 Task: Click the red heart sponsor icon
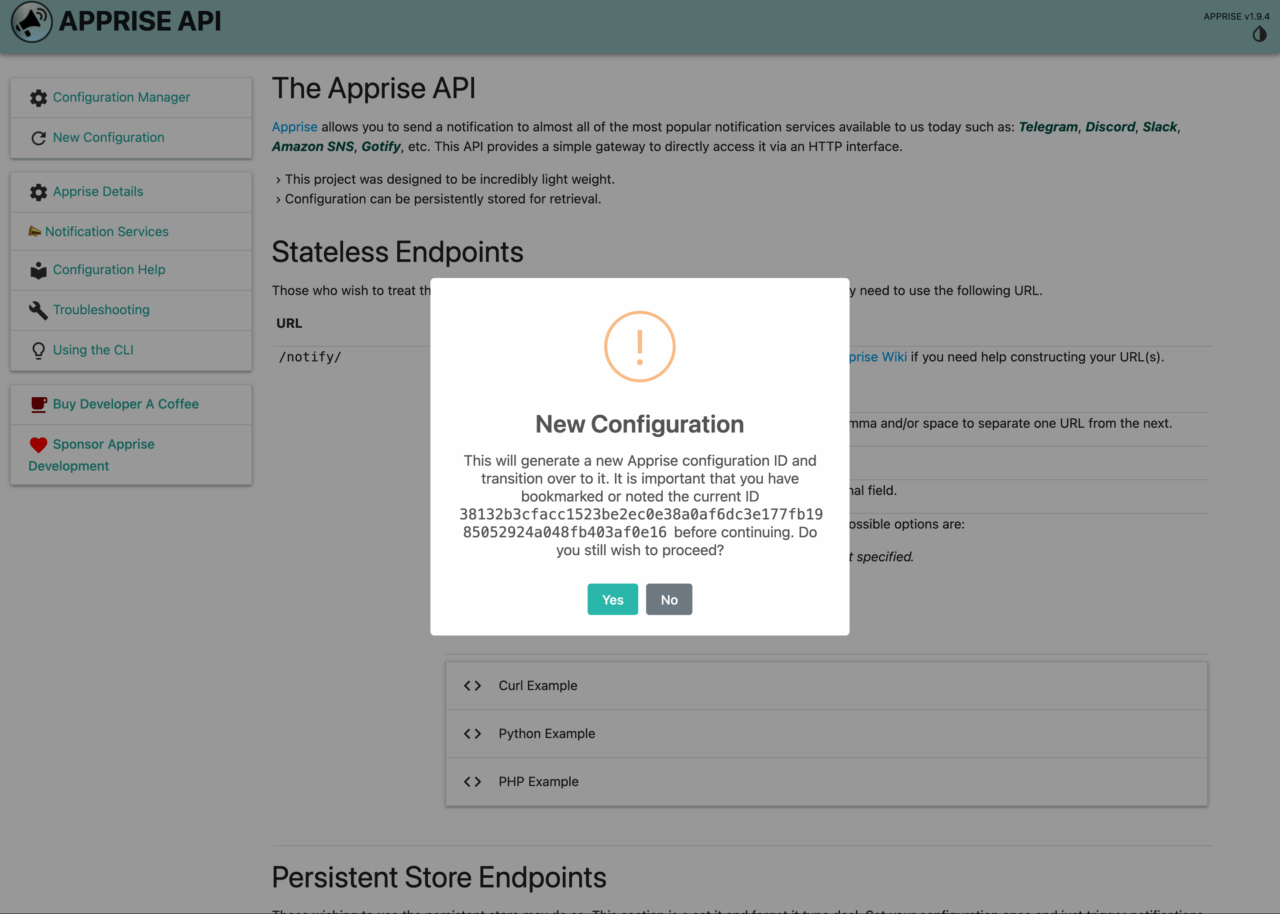(x=38, y=445)
